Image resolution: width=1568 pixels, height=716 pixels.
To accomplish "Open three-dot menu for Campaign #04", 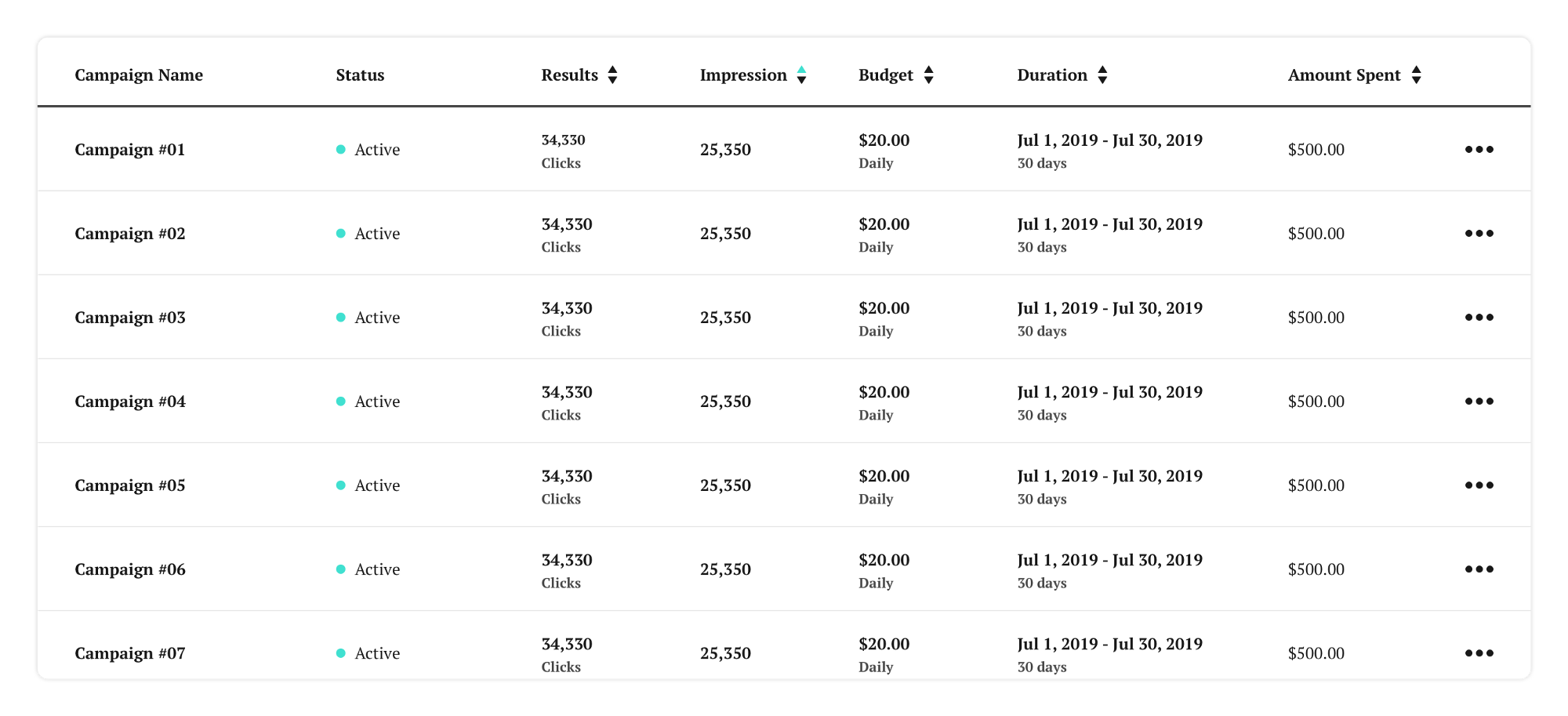I will pos(1479,401).
